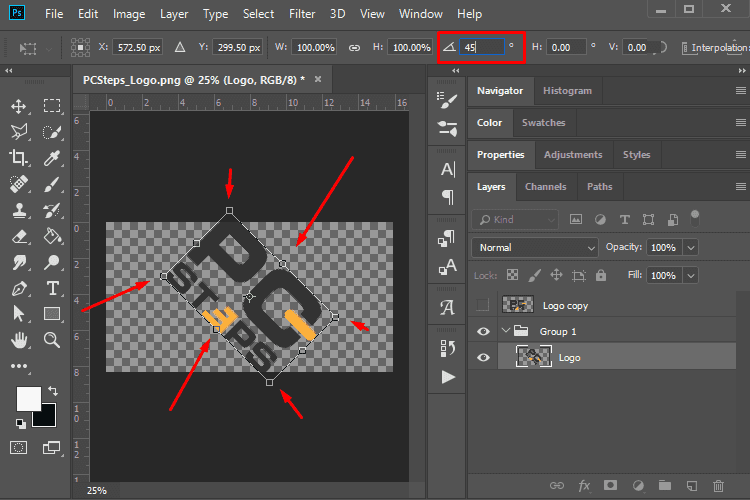Delete layer with trash icon
Screen dimensions: 750x500
click(x=718, y=486)
